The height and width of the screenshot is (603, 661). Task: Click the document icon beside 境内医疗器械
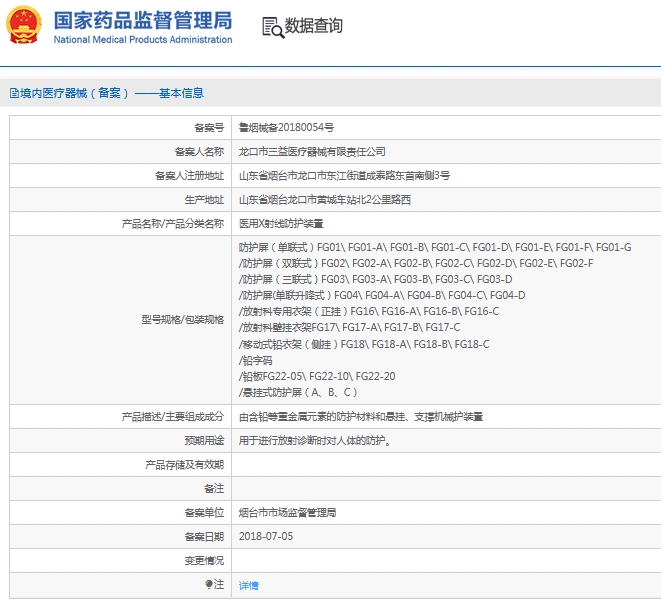click(14, 93)
